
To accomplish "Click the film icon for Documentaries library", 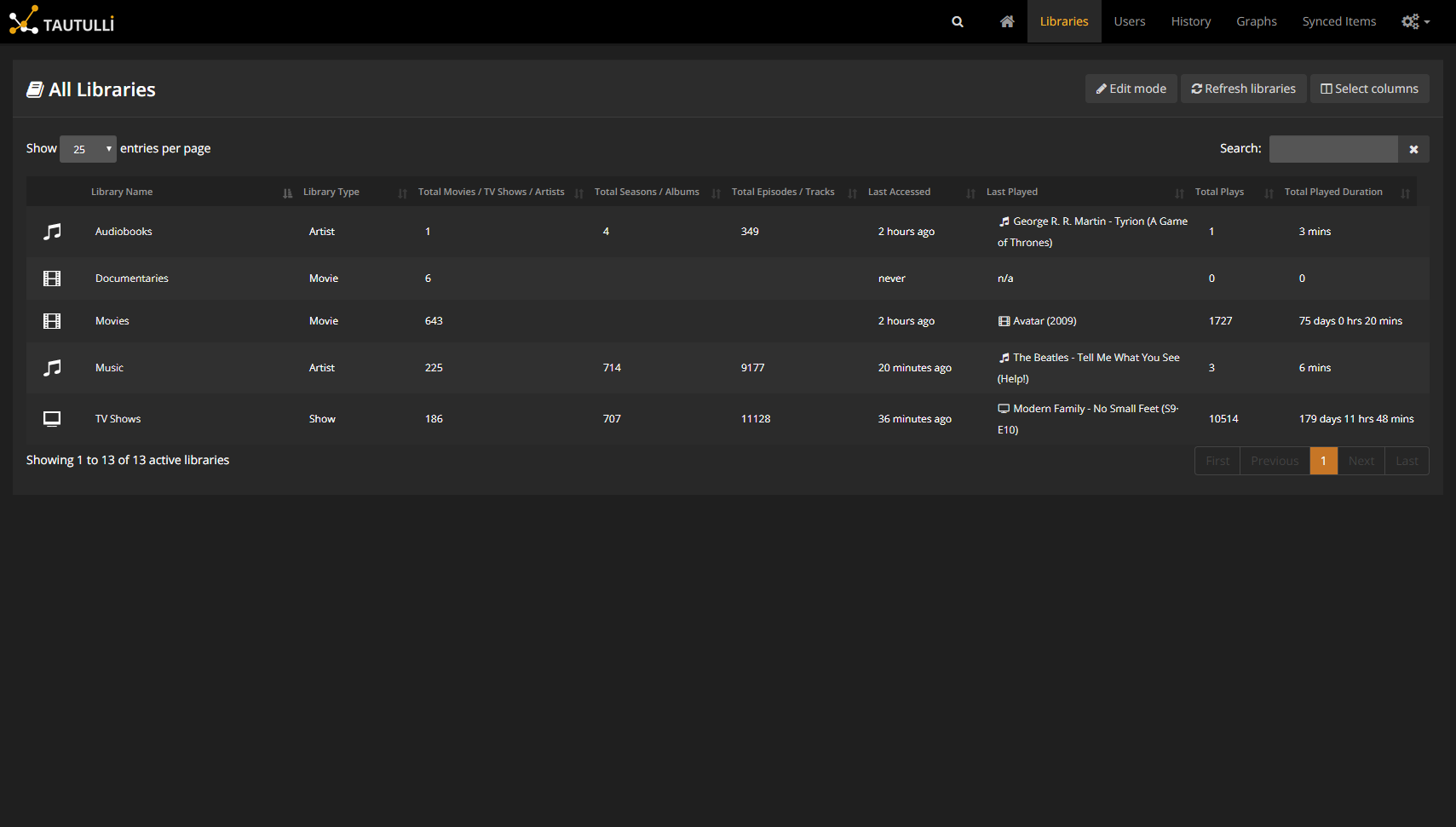I will pos(52,279).
